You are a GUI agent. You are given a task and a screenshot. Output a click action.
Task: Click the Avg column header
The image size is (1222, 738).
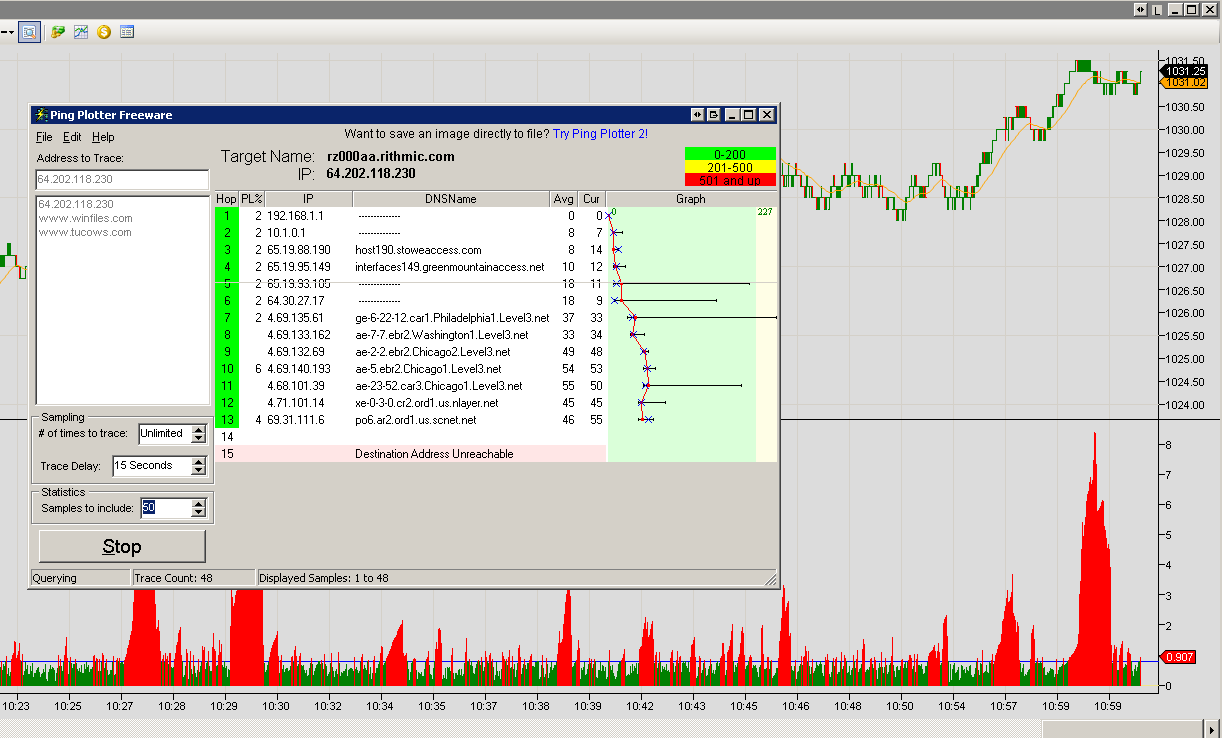(x=563, y=199)
